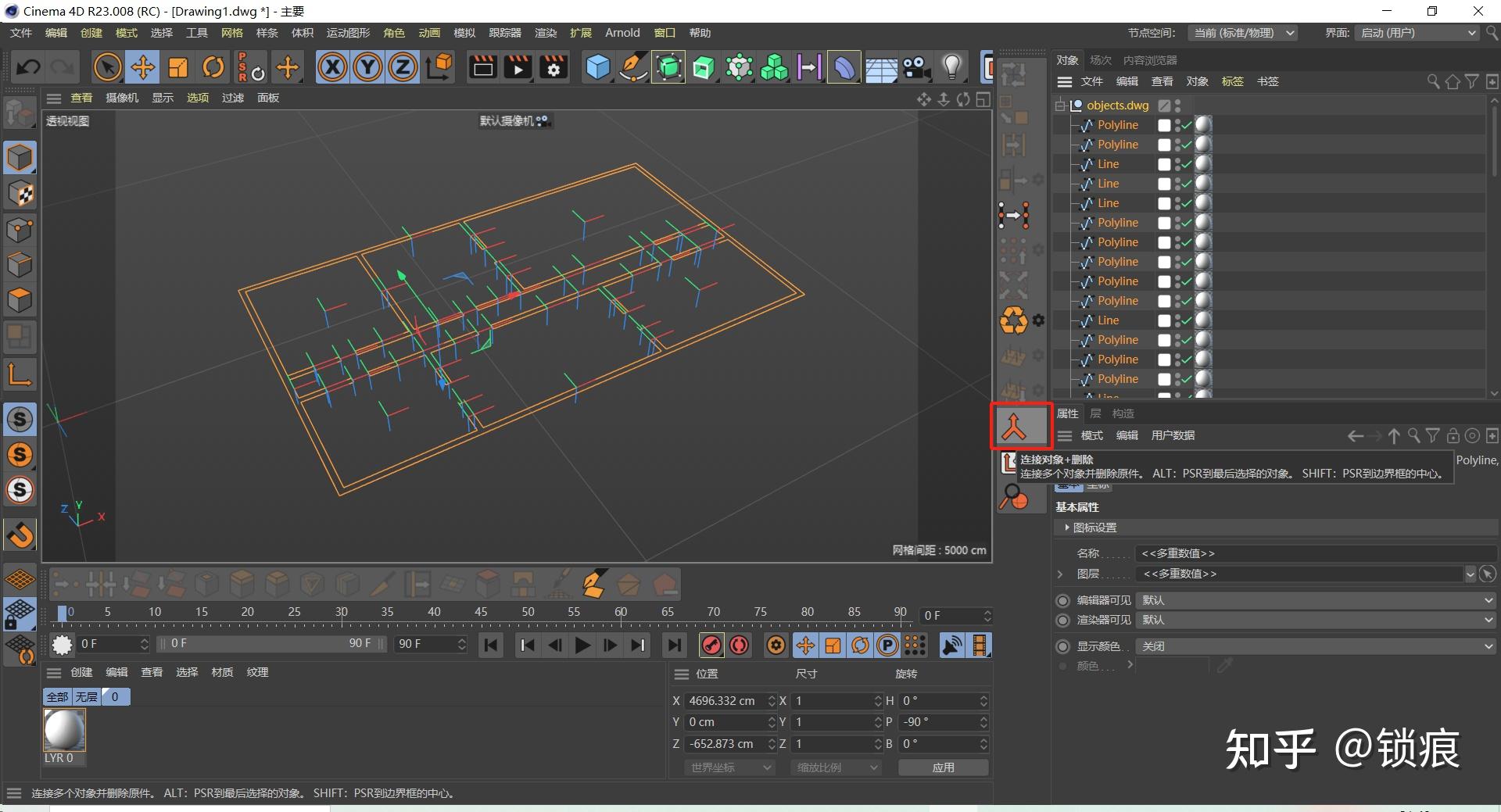Viewport: 1501px width, 812px height.
Task: Open the 显示颜色 dropdown set to 关闭
Action: tap(1313, 646)
